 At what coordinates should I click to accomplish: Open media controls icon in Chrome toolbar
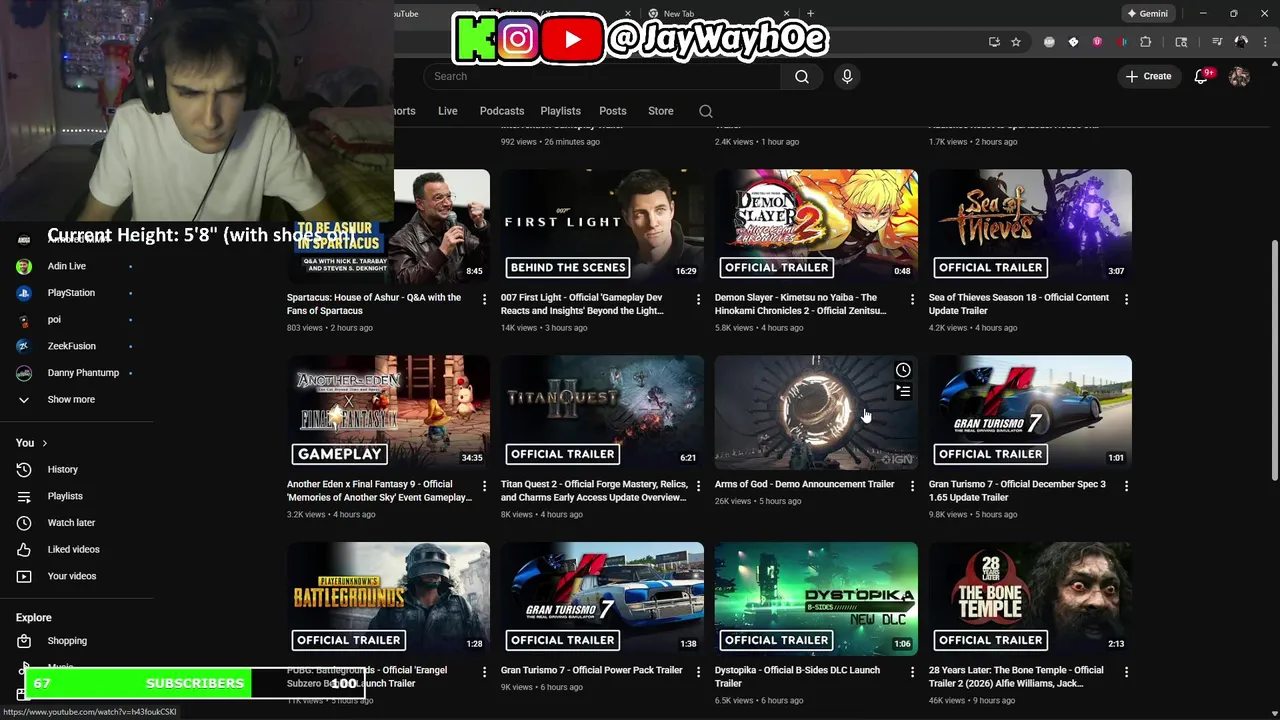tap(1217, 42)
